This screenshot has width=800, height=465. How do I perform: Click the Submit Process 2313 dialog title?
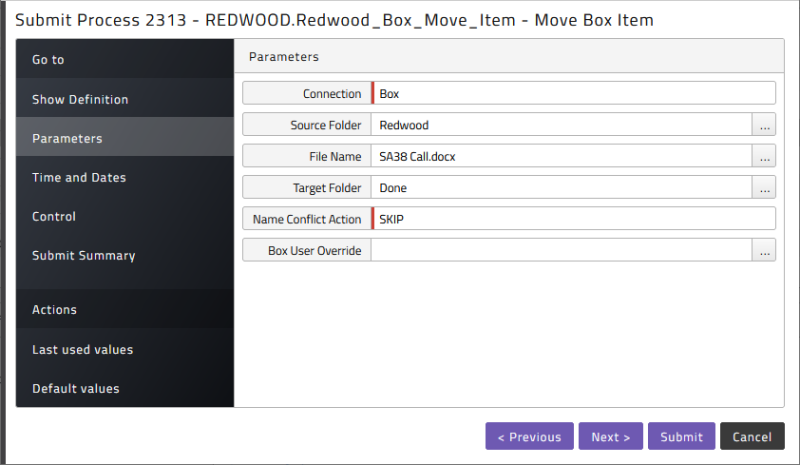tap(334, 20)
